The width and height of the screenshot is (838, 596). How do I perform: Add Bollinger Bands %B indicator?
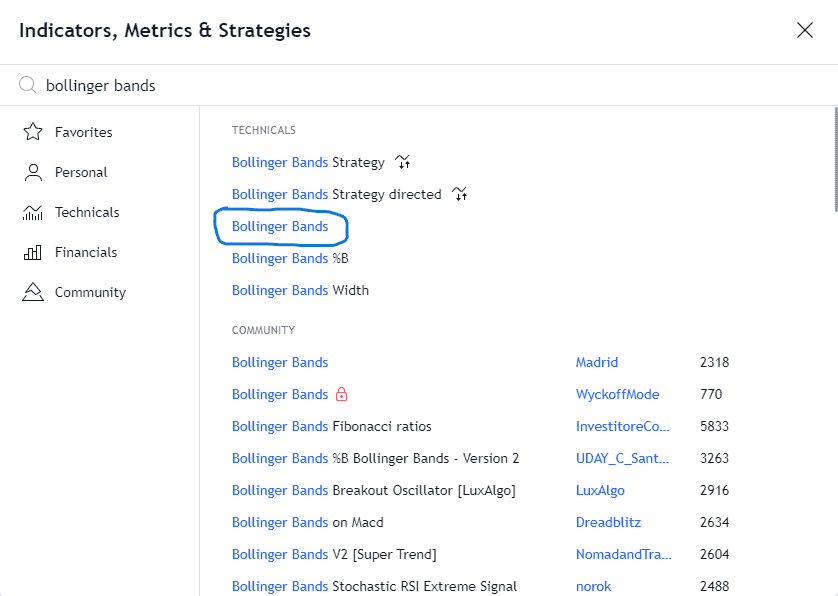click(290, 258)
